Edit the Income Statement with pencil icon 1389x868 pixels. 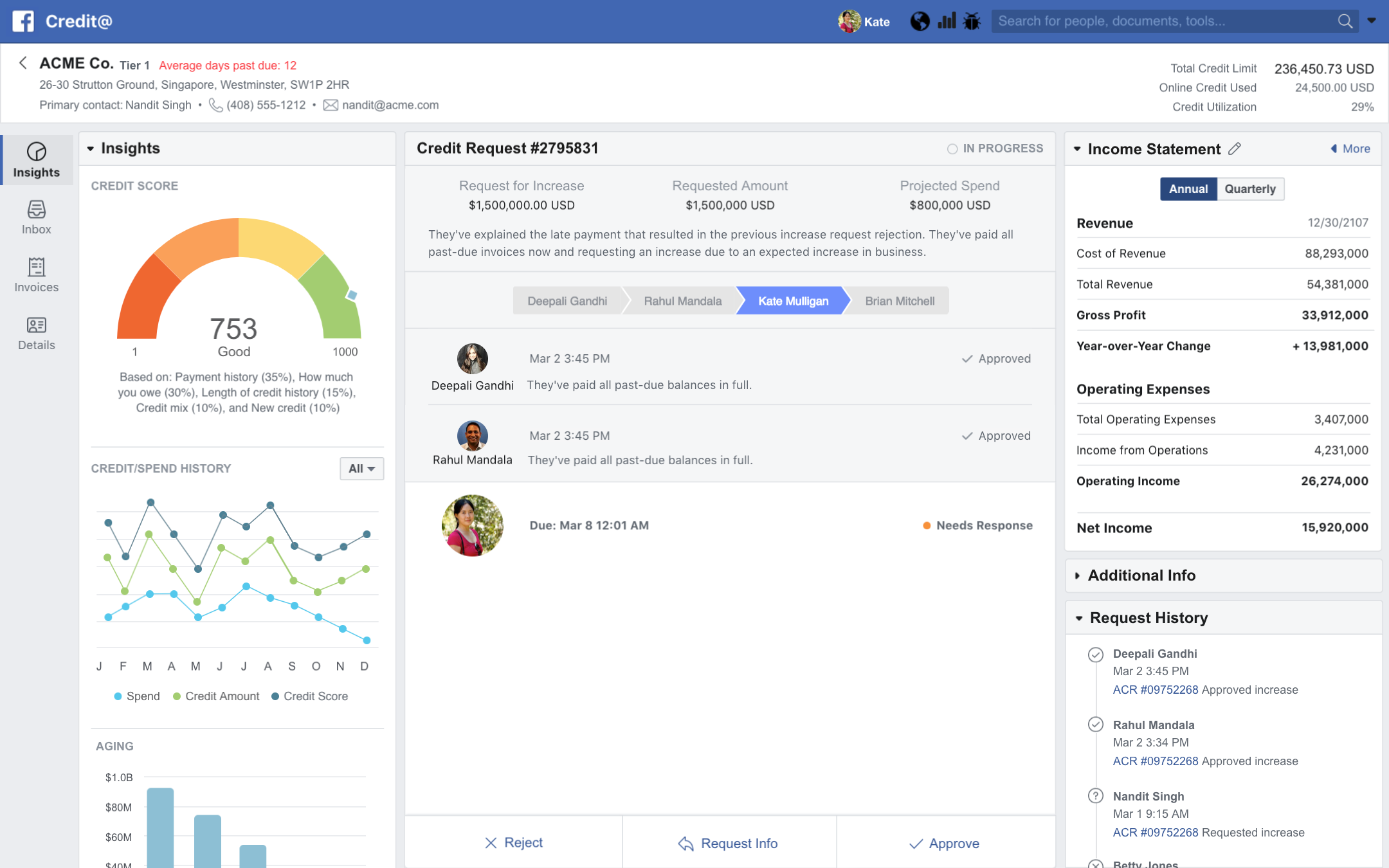pyautogui.click(x=1234, y=149)
